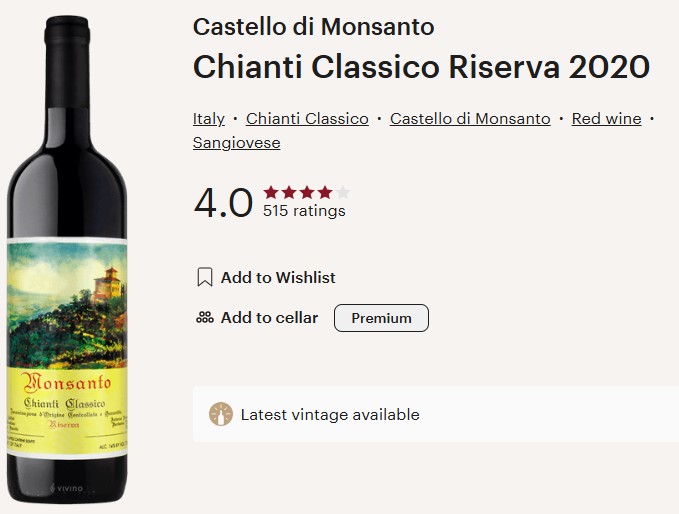The height and width of the screenshot is (514, 679).
Task: Click the fourth red rating star
Action: 325,192
